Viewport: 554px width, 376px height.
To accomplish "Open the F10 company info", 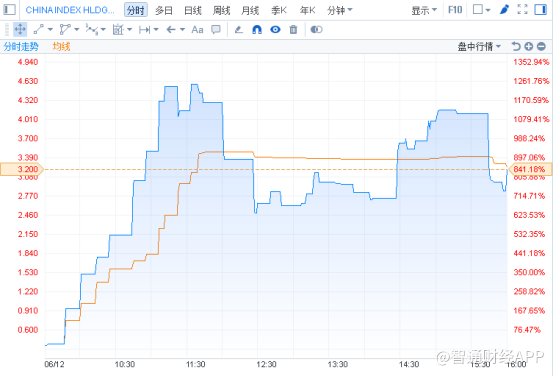I will click(455, 10).
